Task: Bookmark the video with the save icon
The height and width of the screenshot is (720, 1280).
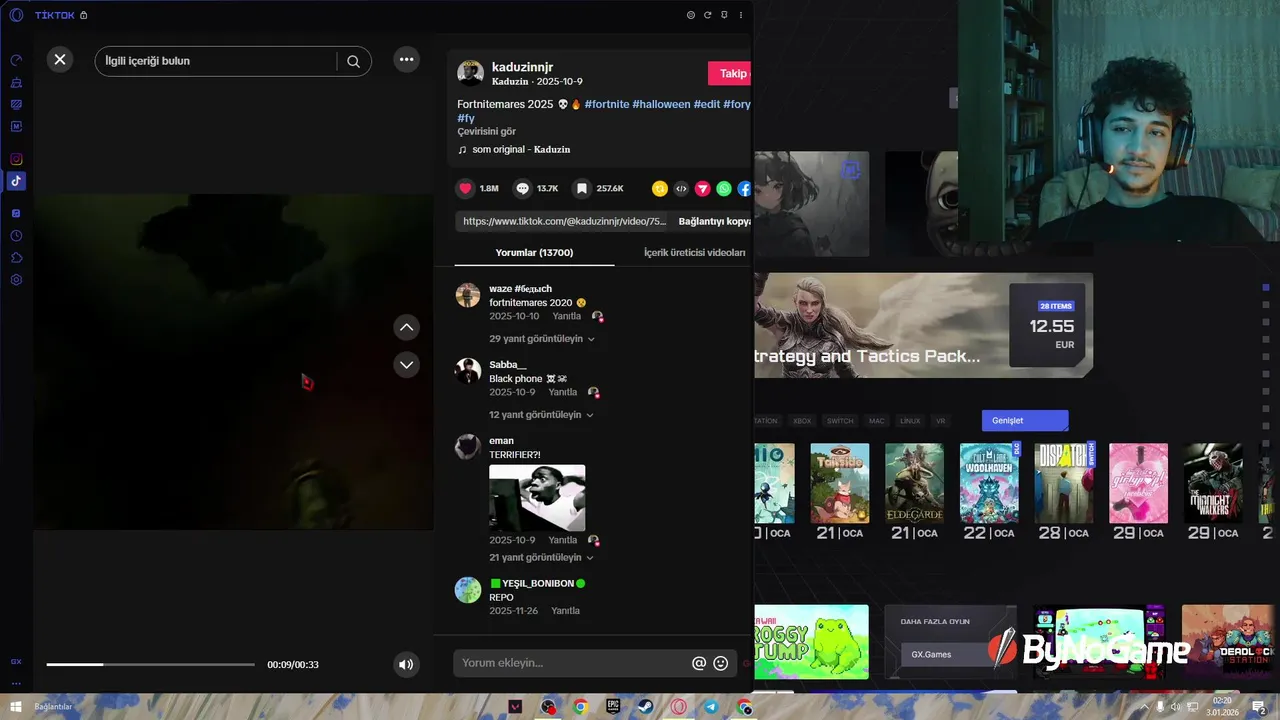Action: pyautogui.click(x=581, y=188)
